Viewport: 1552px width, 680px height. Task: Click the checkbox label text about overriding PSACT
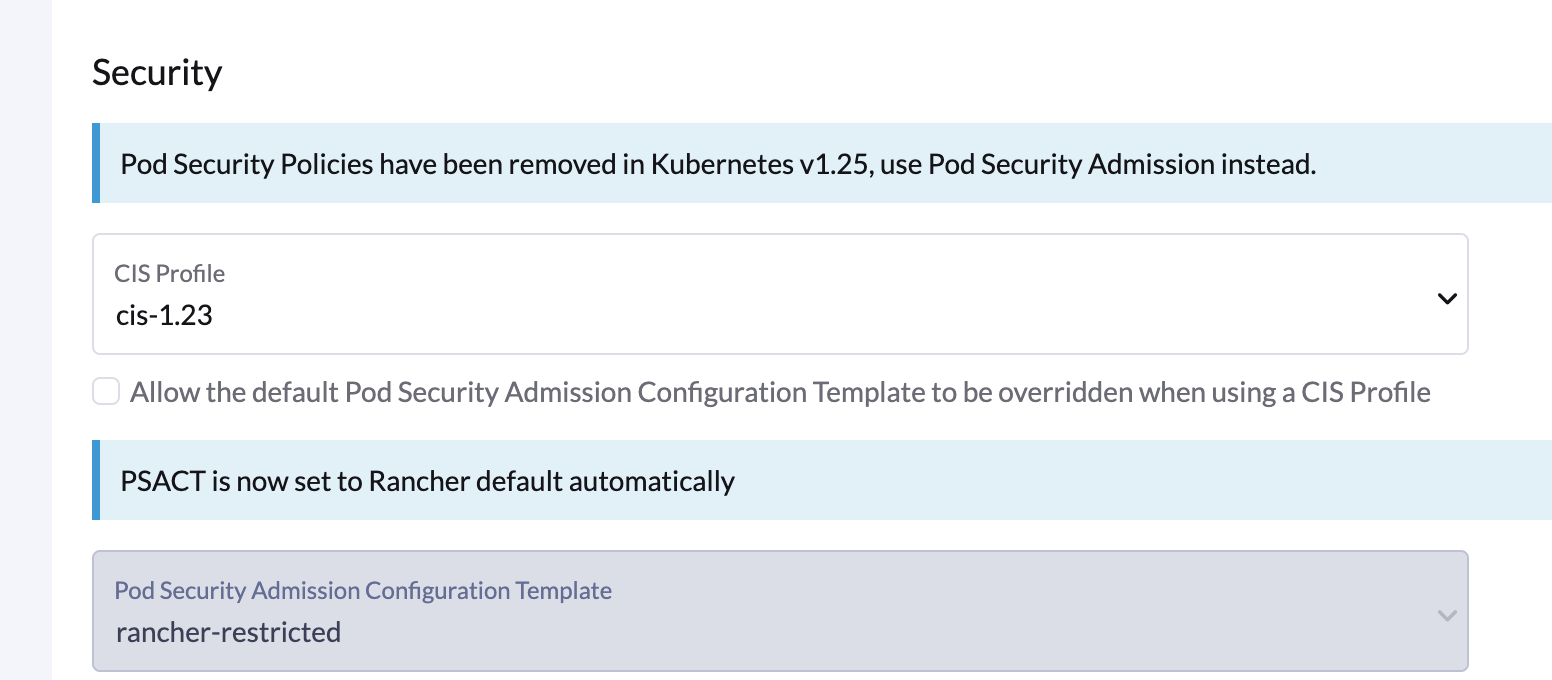tap(780, 391)
